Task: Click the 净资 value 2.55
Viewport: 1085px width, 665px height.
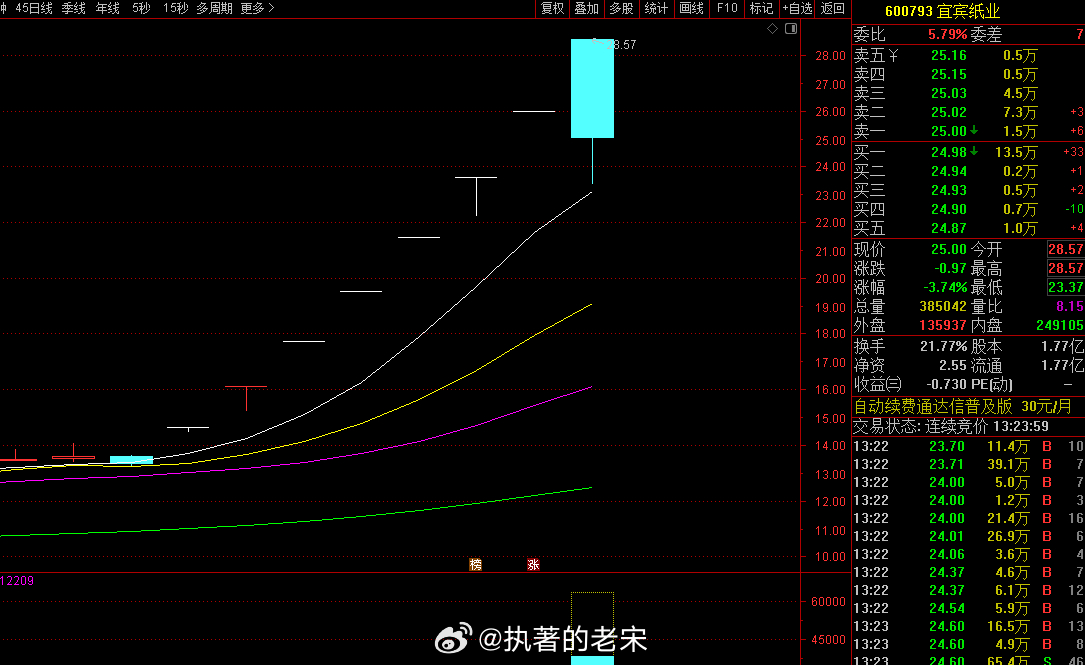Action: click(x=953, y=365)
